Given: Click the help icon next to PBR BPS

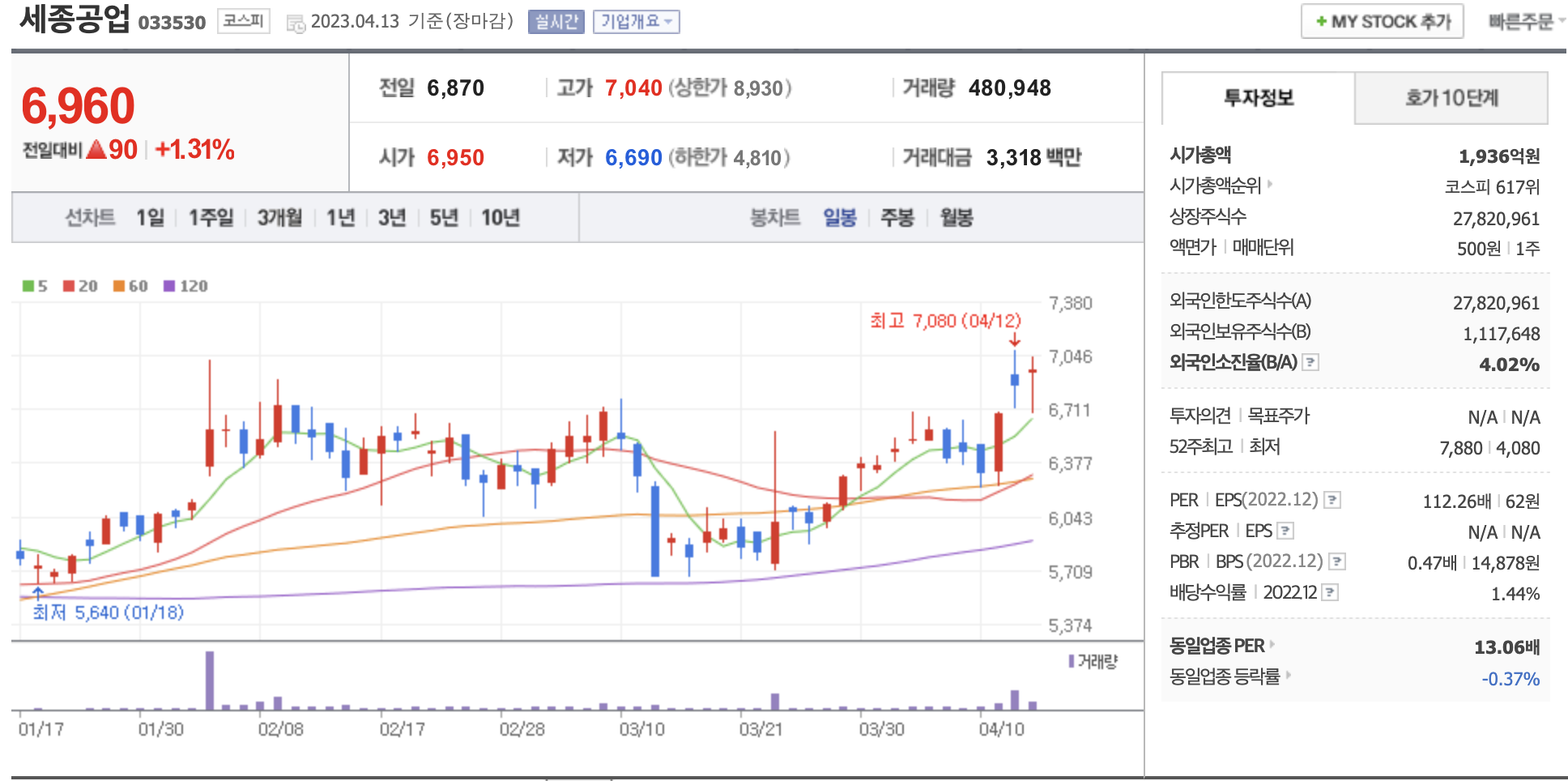Looking at the screenshot, I should click(1337, 561).
